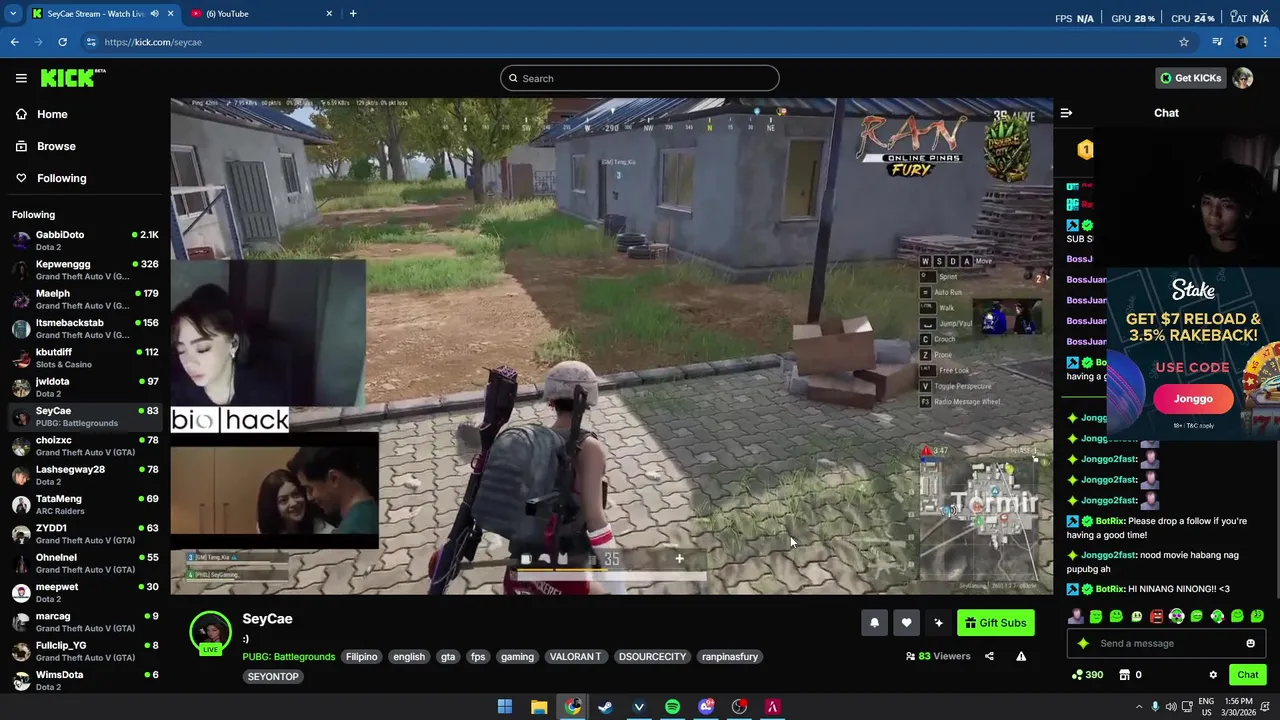Click the notification bell for SeyCae
The width and height of the screenshot is (1280, 720).
pyautogui.click(x=874, y=623)
